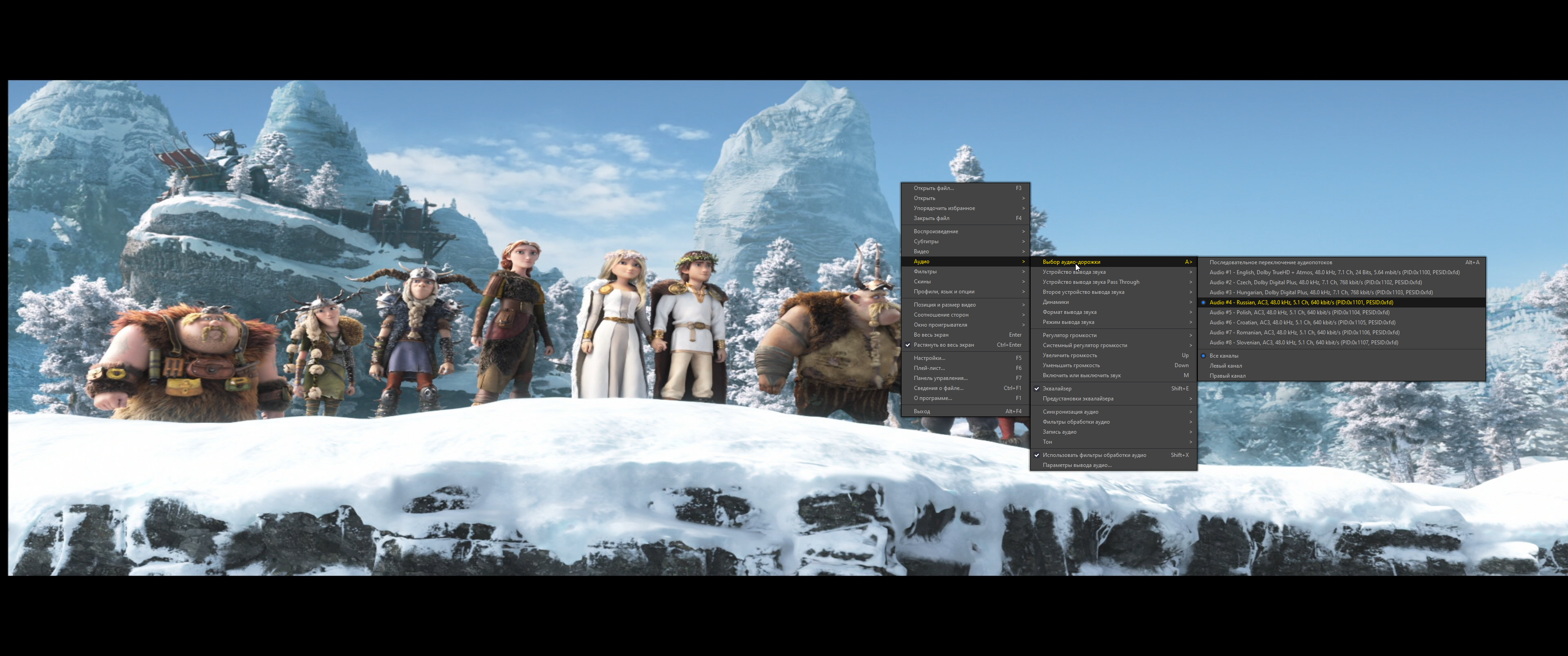
Task: Open 'Панель управления...' entry
Action: click(965, 378)
